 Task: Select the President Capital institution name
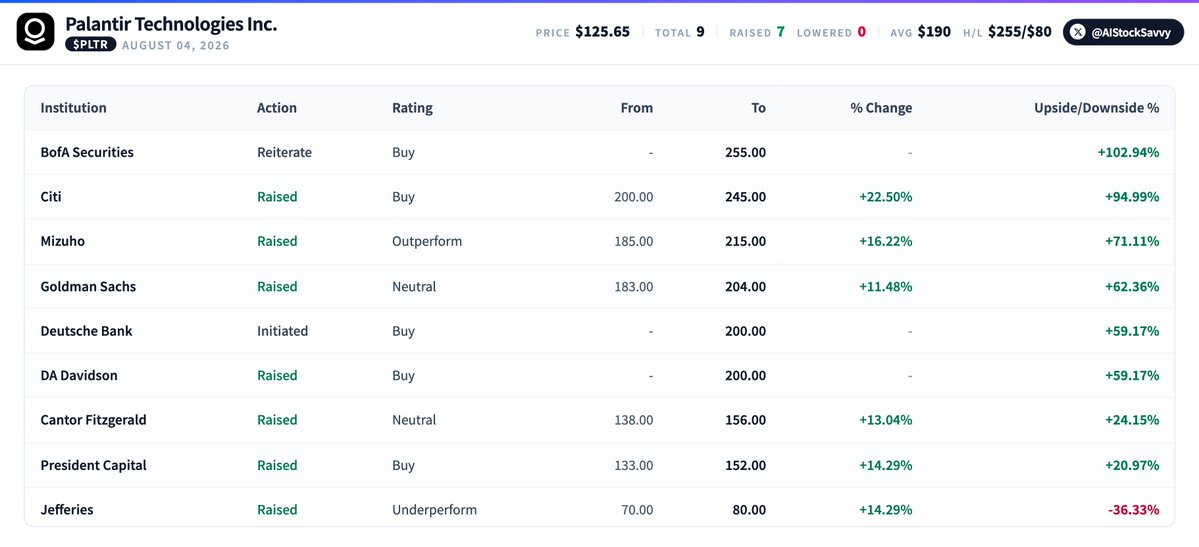point(93,464)
